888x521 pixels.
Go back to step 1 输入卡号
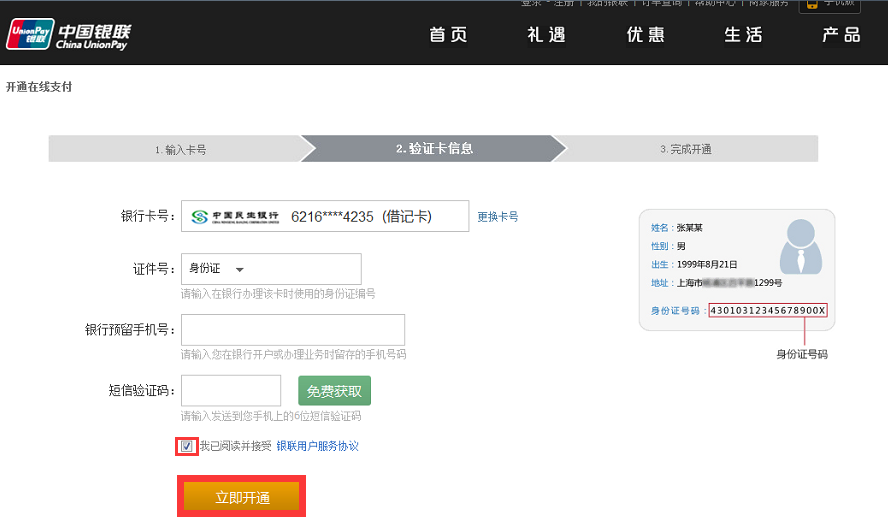180,149
